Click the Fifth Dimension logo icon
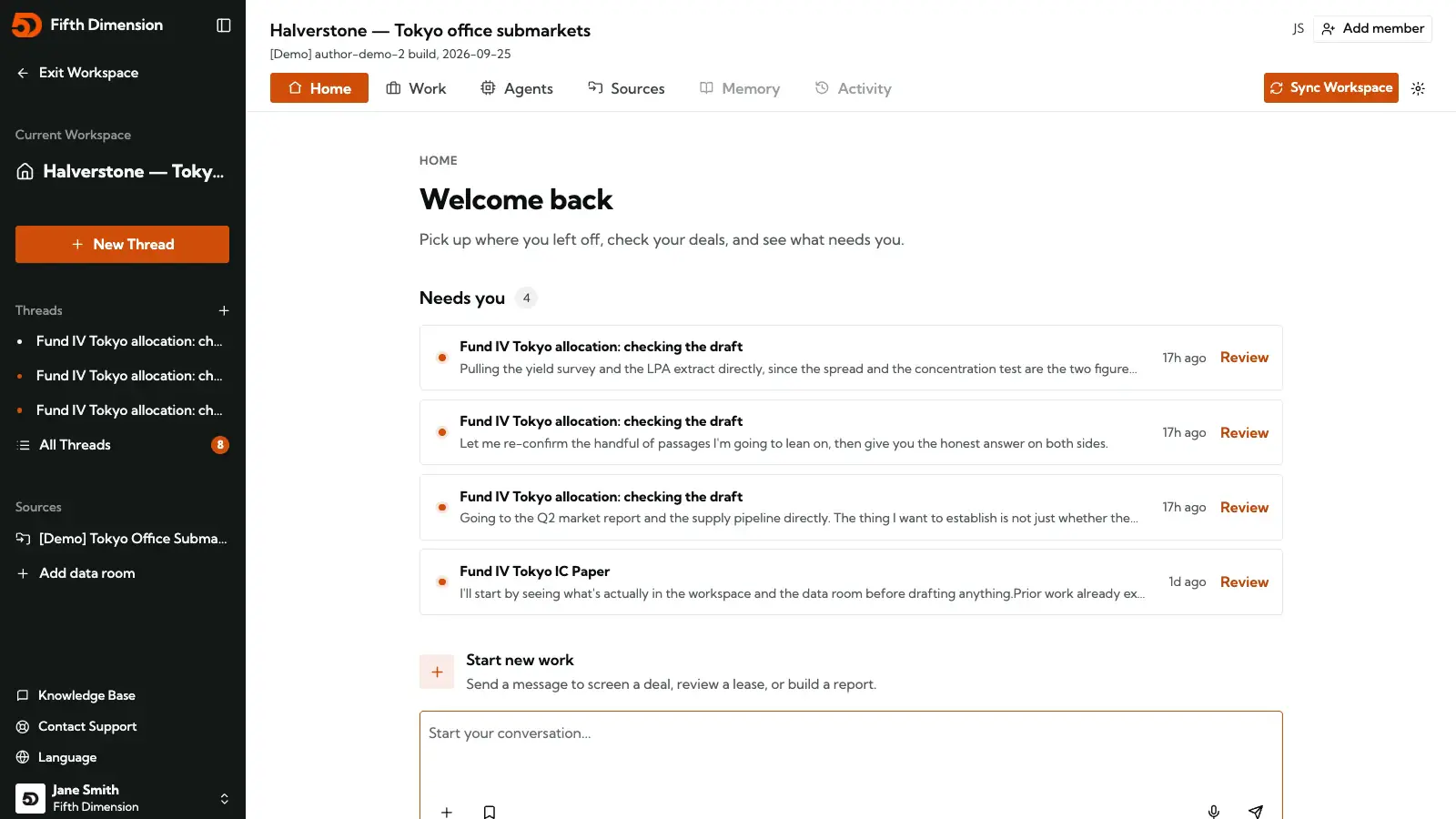 (x=26, y=25)
